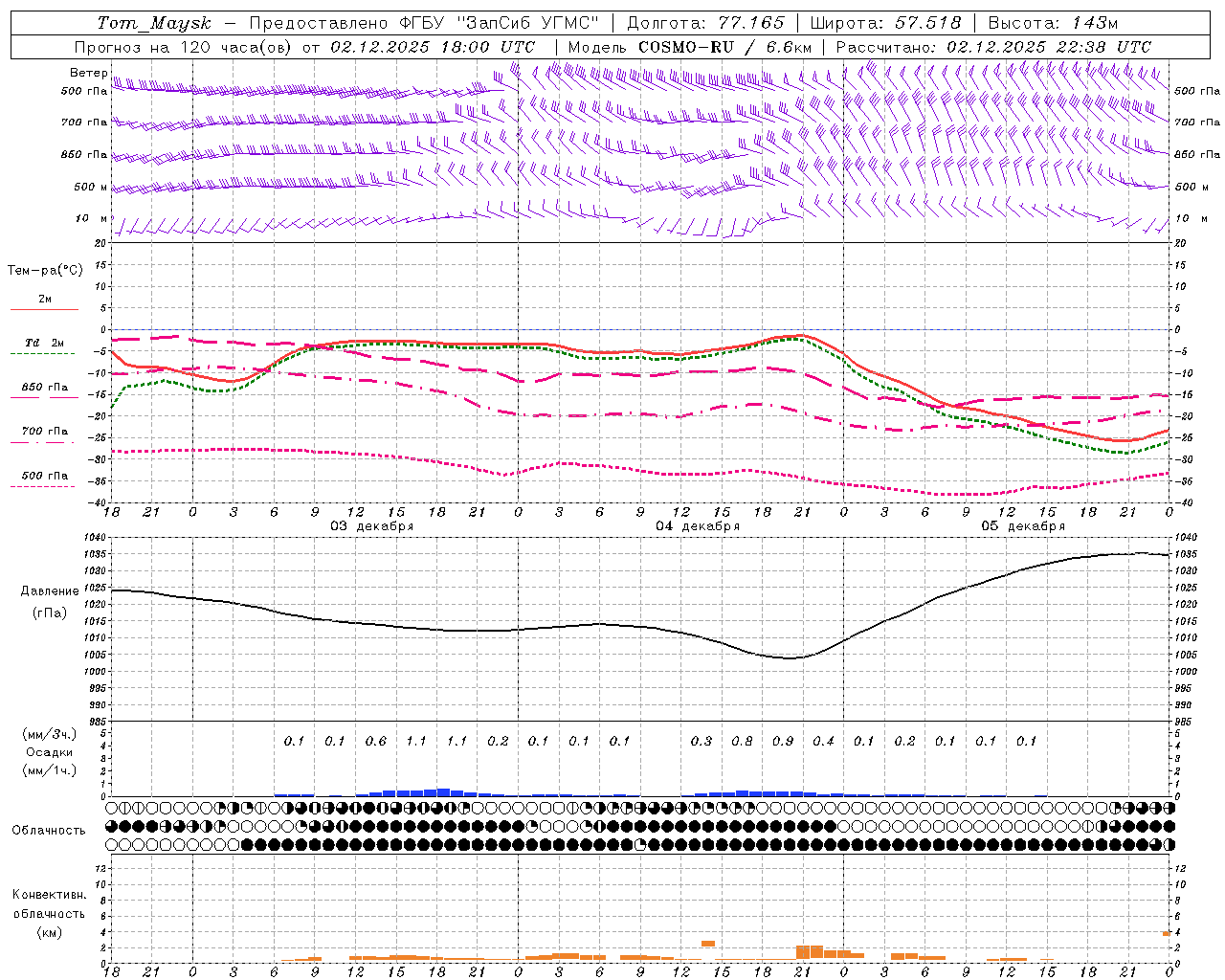Select the date label 03 декабря
The width and height of the screenshot is (1225, 980).
click(372, 526)
